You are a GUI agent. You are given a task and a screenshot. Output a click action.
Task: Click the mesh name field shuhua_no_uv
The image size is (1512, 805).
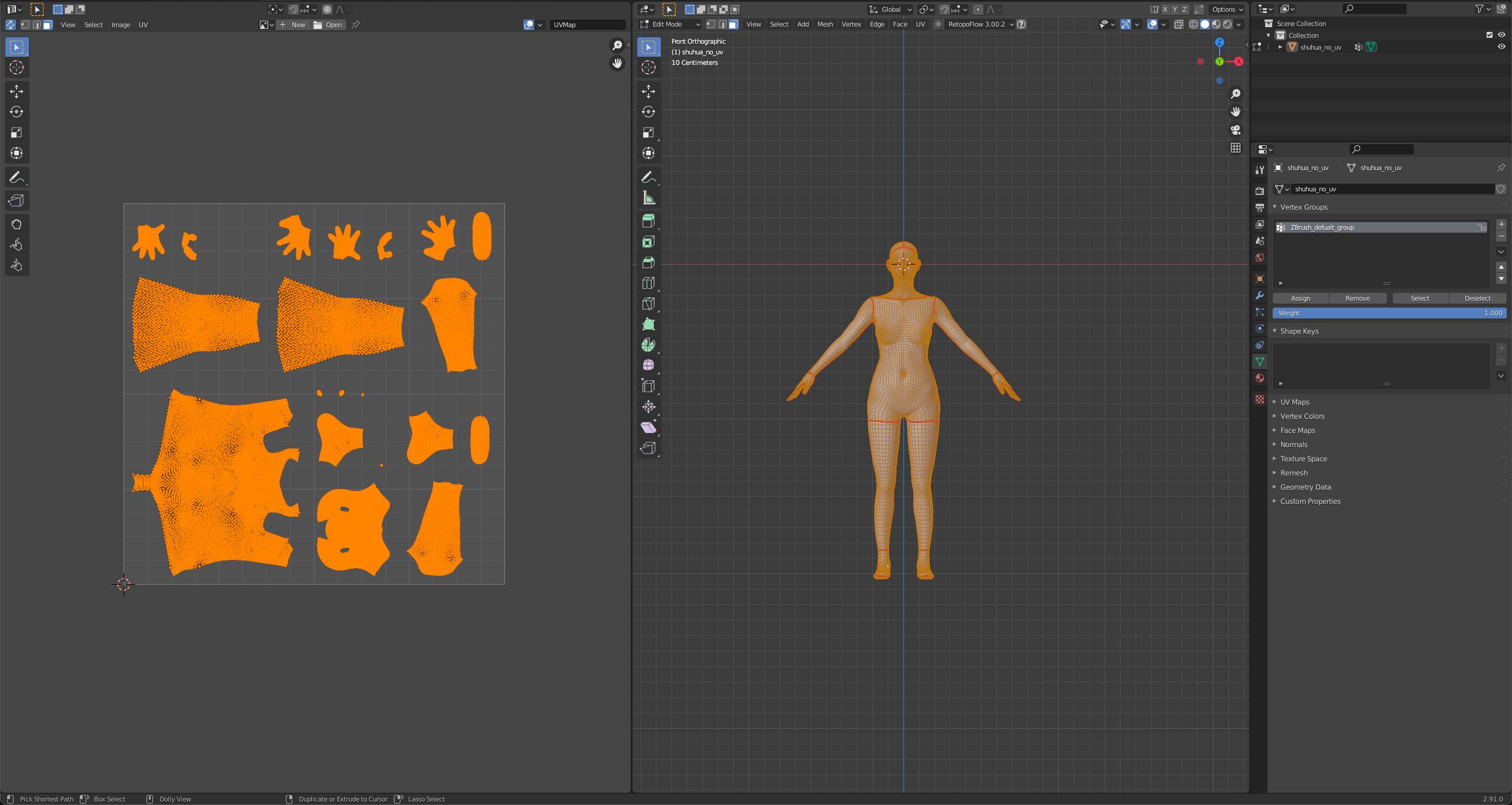[x=1393, y=189]
